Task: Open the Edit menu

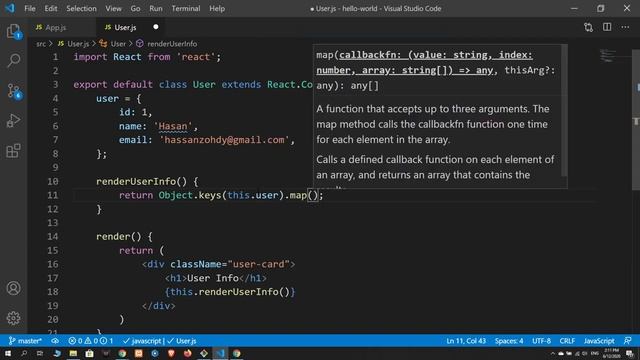Action: [x=51, y=8]
